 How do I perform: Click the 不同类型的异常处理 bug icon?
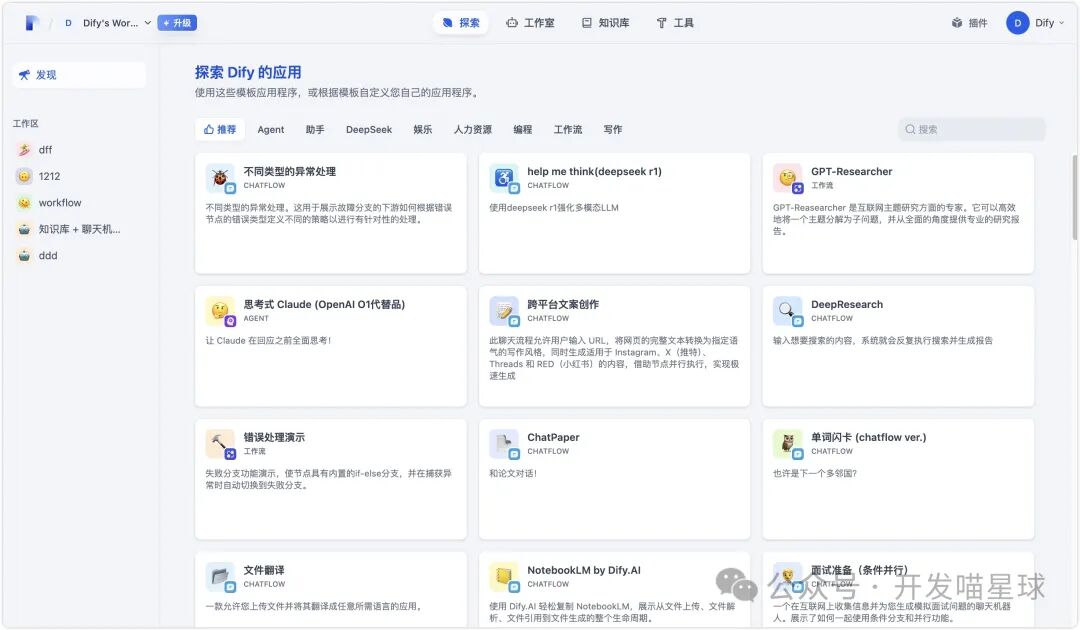(x=220, y=178)
